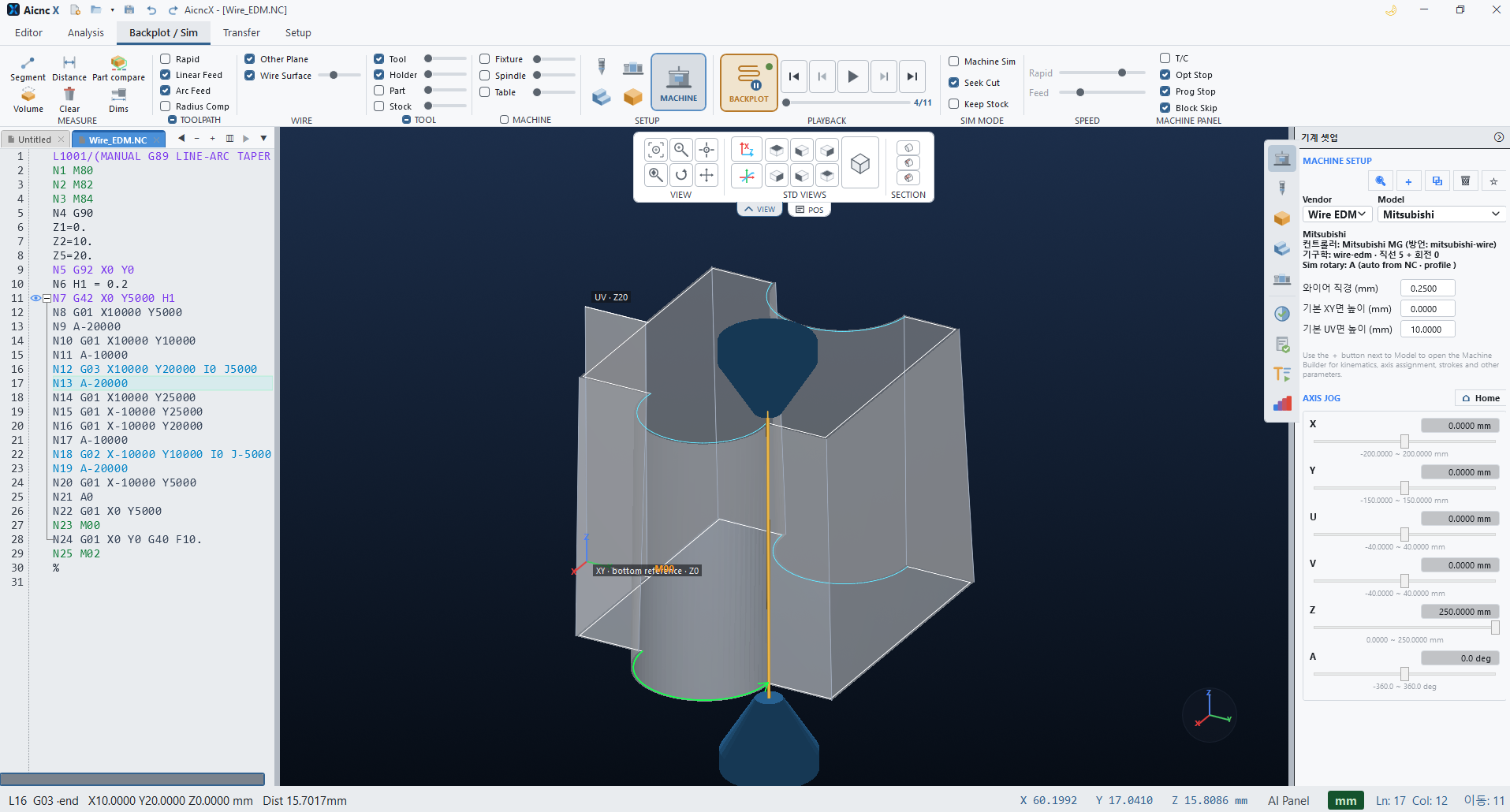Click the rotate view icon
This screenshot has width=1510, height=812.
pyautogui.click(x=681, y=175)
